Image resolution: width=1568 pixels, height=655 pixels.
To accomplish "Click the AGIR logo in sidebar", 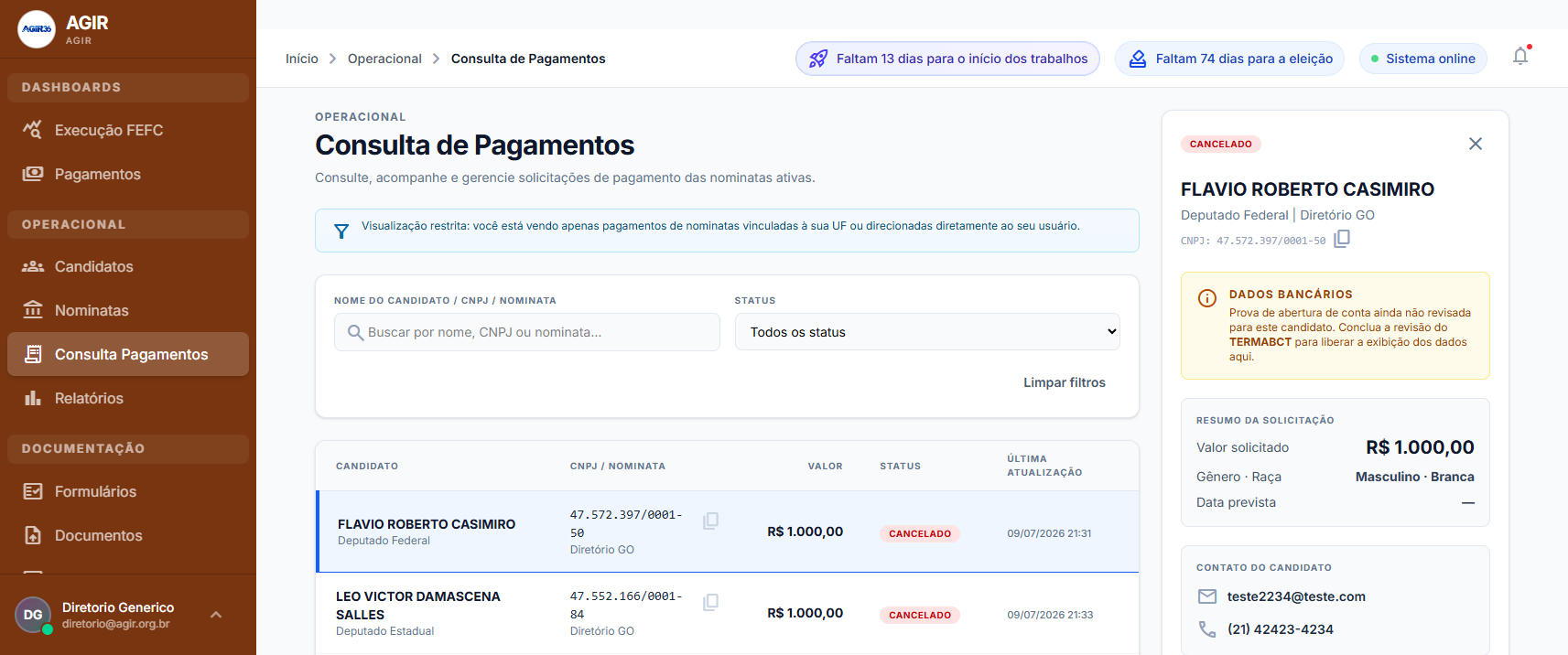I will coord(37,29).
